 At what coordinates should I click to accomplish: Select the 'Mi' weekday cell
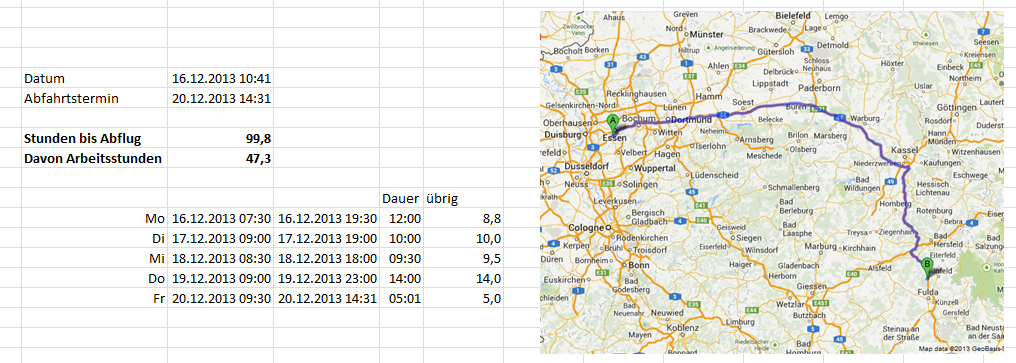[95, 259]
